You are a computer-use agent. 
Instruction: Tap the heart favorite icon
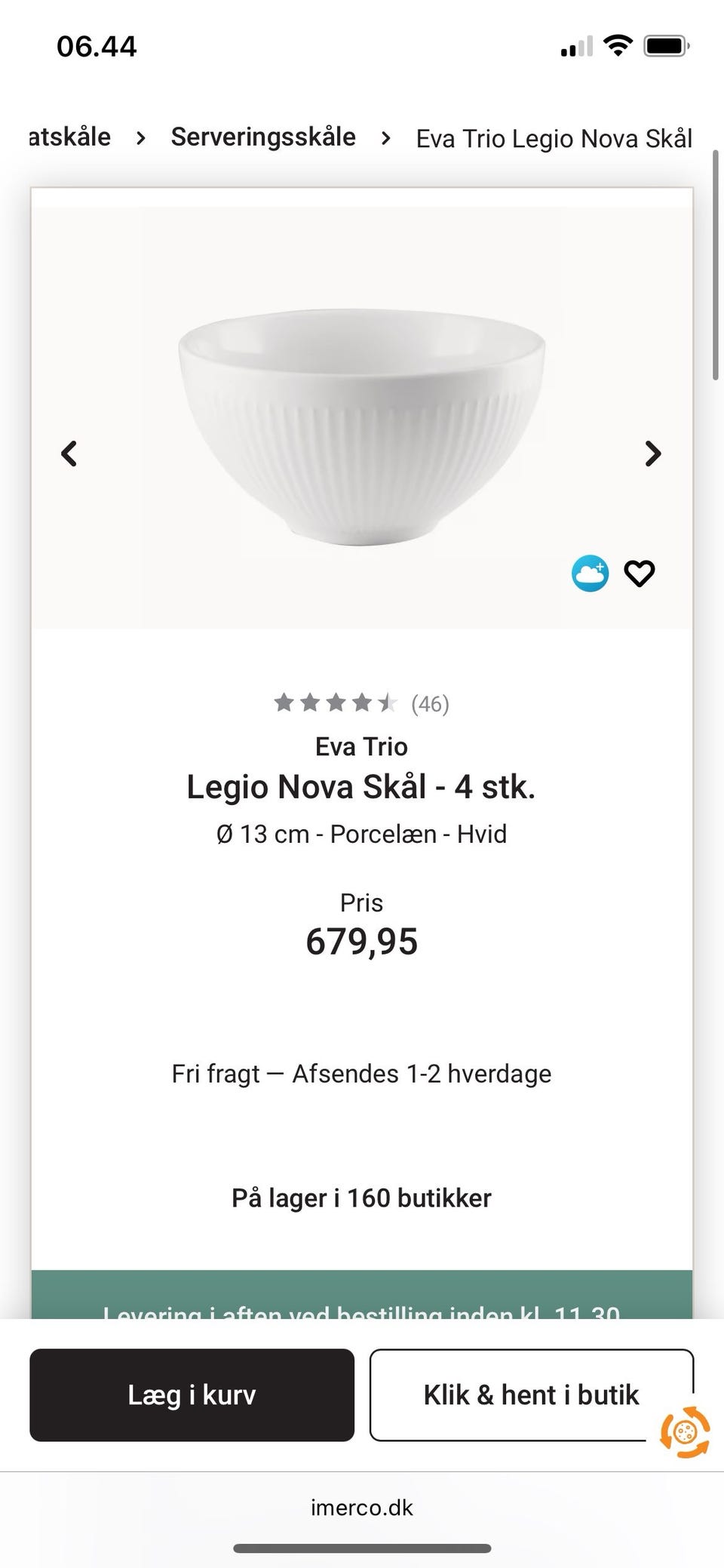[x=639, y=574]
